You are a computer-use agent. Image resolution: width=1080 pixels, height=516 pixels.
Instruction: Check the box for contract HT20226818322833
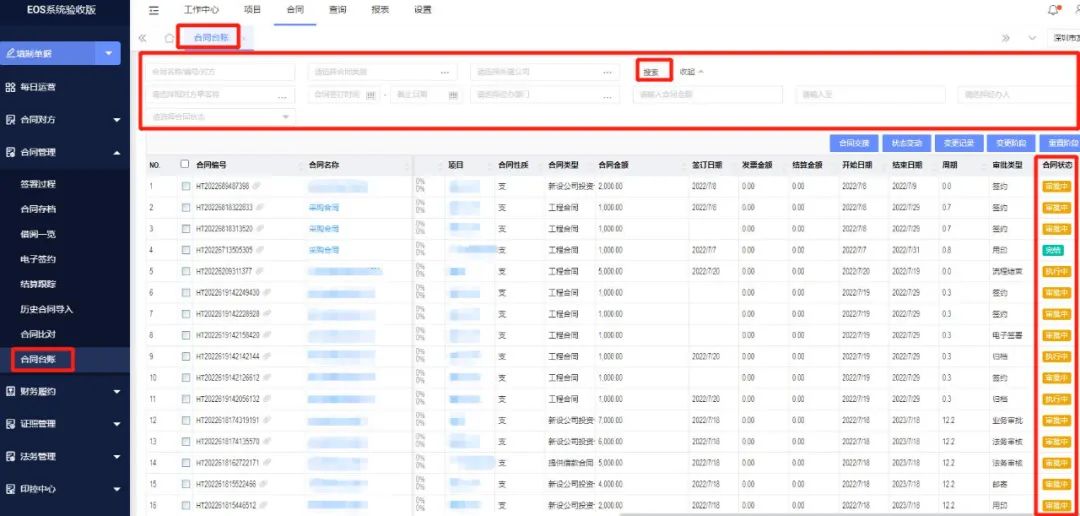click(186, 207)
